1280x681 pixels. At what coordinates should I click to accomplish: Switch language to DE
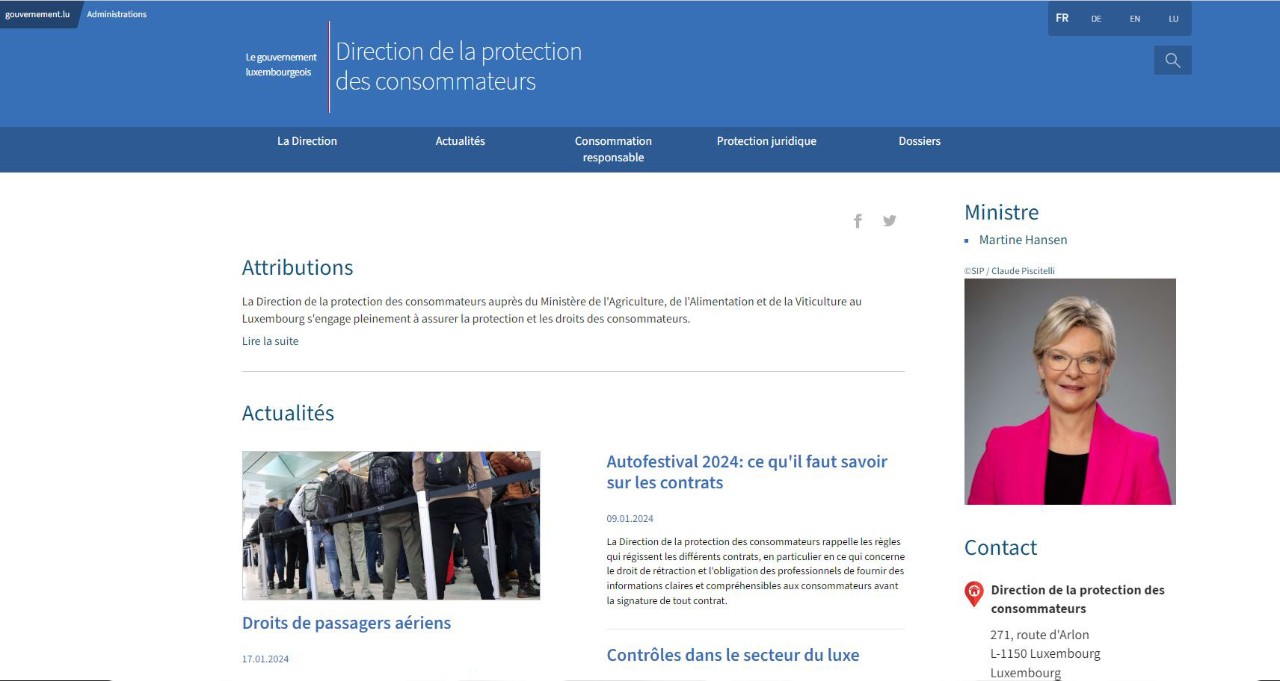[x=1096, y=18]
